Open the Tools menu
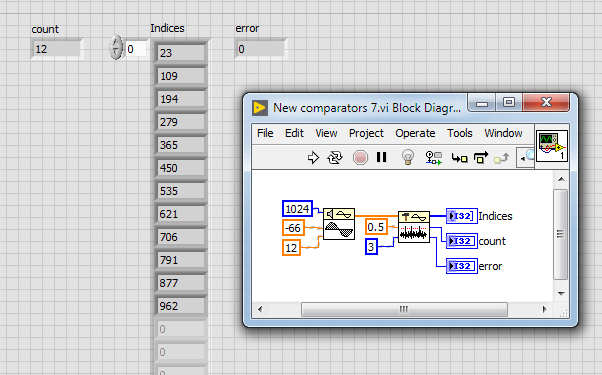 click(460, 133)
